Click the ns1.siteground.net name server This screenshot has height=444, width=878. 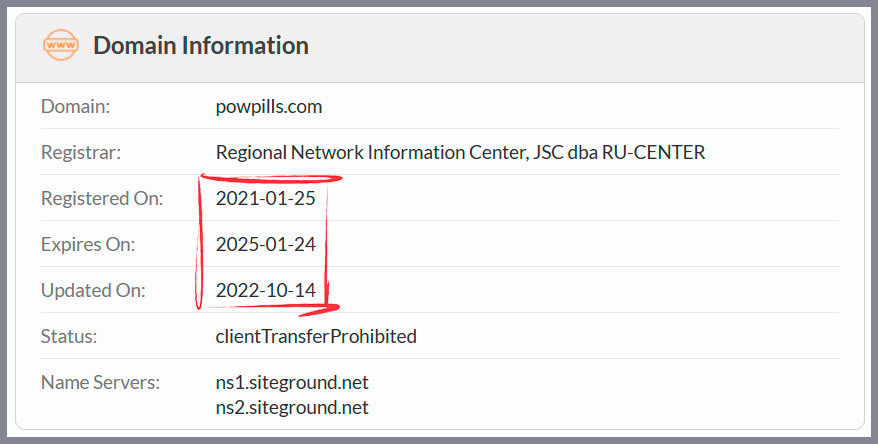tap(292, 382)
